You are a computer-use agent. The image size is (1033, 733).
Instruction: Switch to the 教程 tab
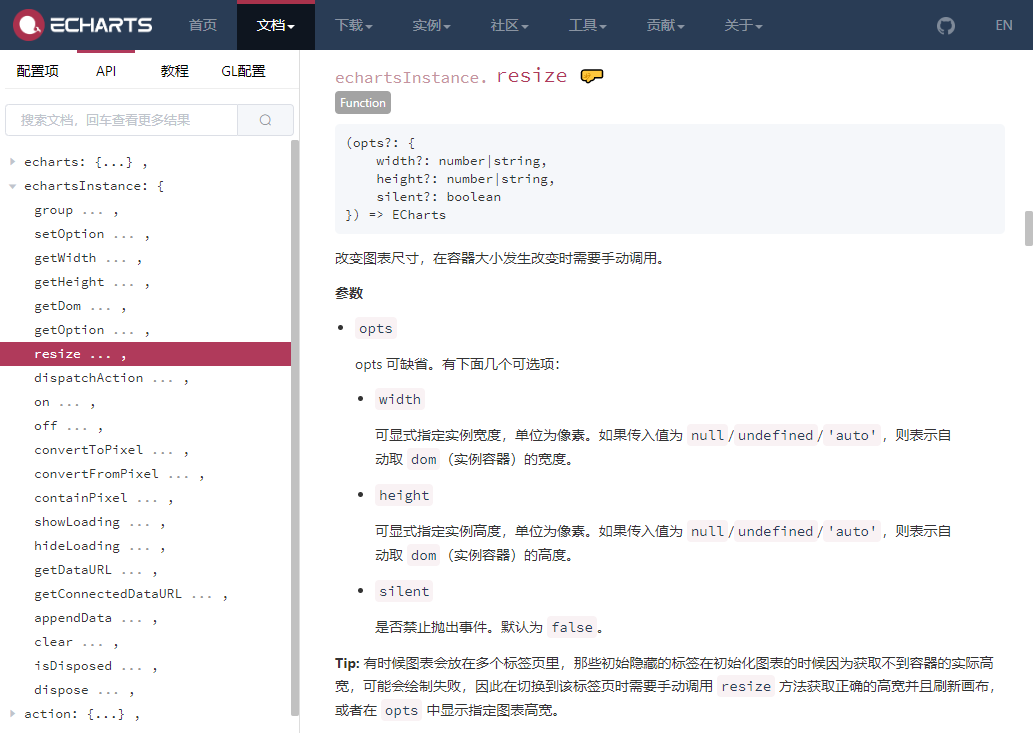174,71
